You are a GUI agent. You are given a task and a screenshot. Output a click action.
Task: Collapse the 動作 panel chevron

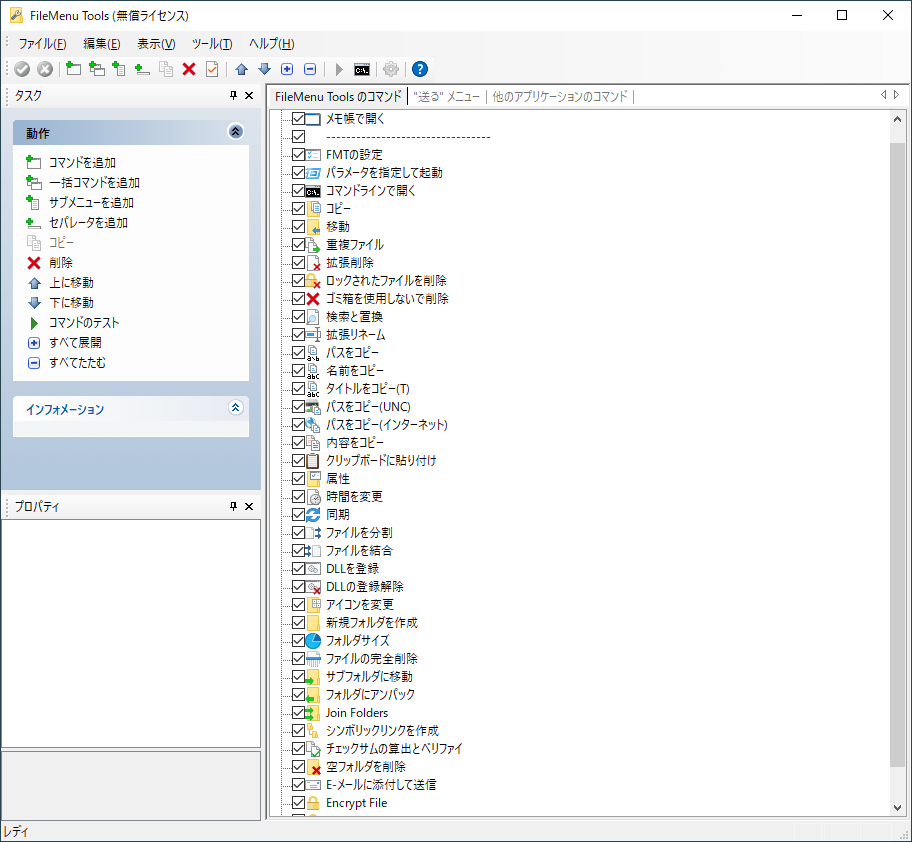236,131
